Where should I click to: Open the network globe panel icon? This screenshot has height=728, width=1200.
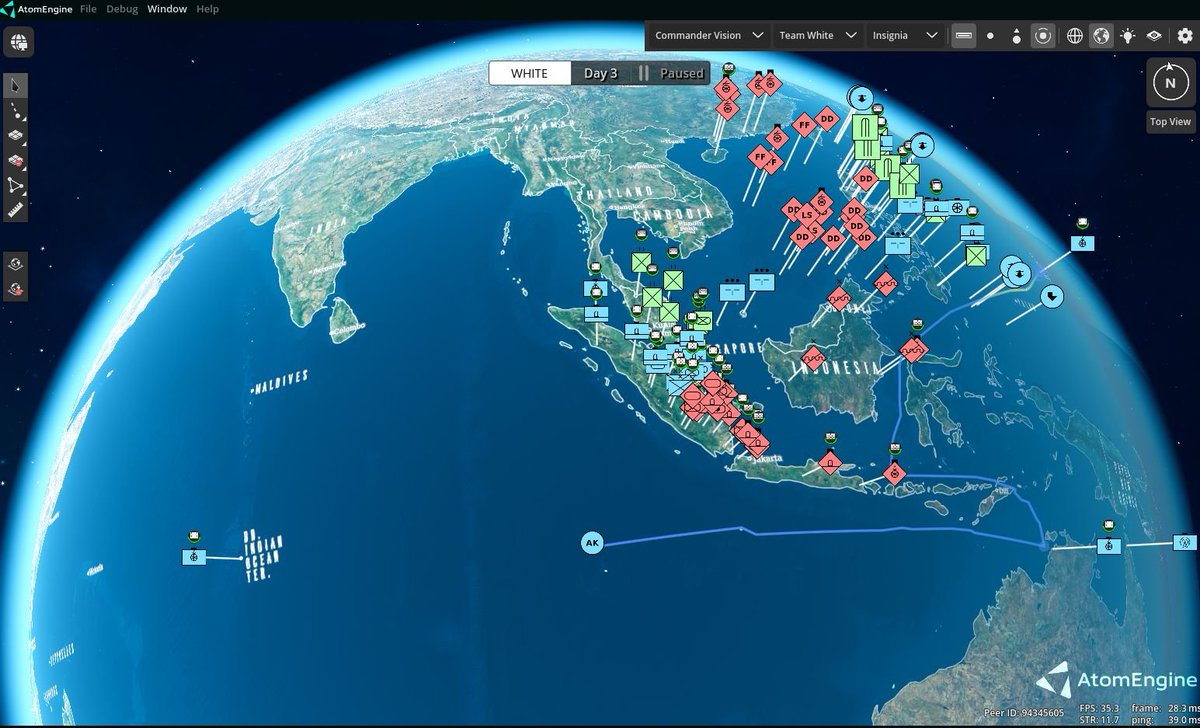tap(20, 42)
